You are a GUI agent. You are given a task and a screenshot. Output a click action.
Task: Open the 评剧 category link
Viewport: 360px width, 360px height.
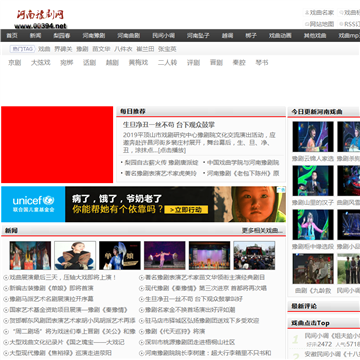pos(193,63)
